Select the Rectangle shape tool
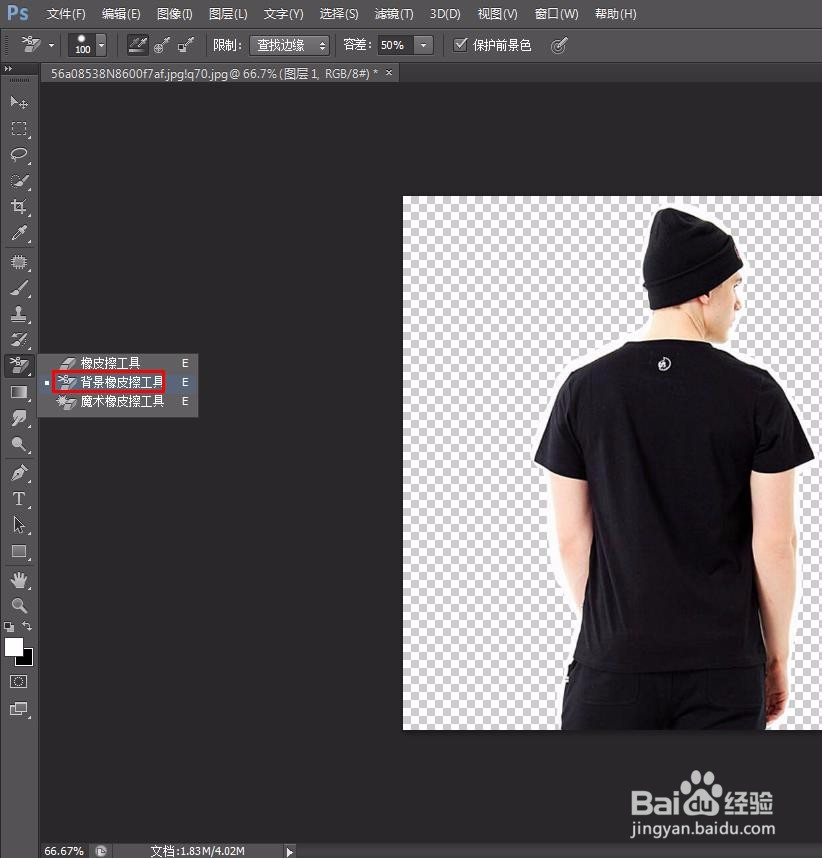Image resolution: width=822 pixels, height=858 pixels. tap(19, 551)
